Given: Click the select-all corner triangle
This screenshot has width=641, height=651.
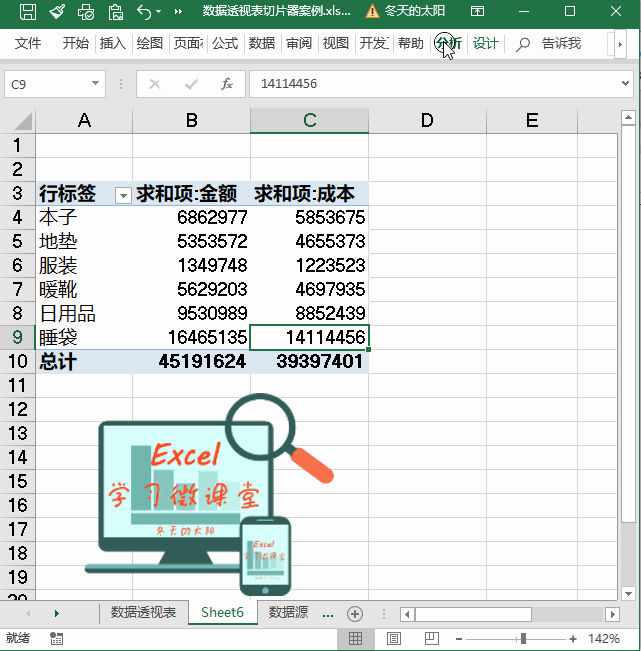Looking at the screenshot, I should click(x=23, y=121).
